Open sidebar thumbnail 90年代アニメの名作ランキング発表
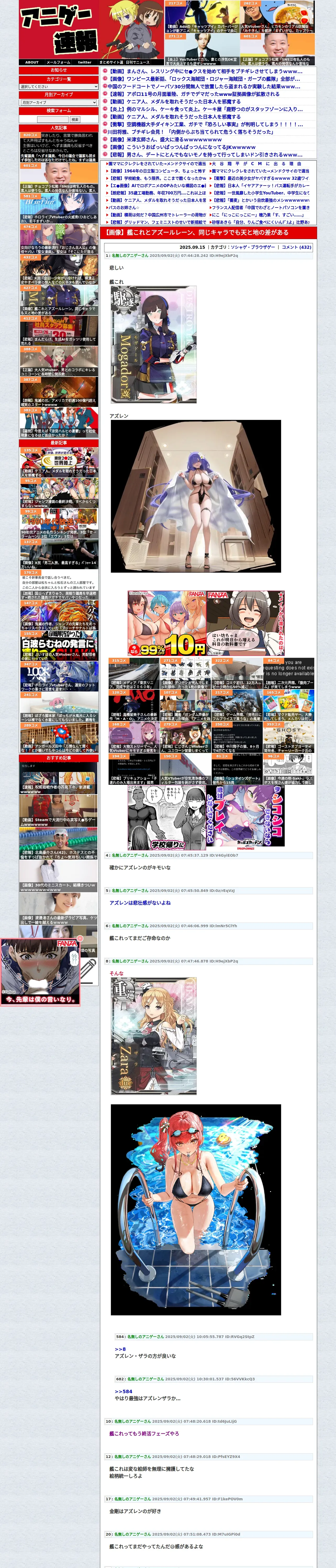The height and width of the screenshot is (1568, 336). pos(59,523)
